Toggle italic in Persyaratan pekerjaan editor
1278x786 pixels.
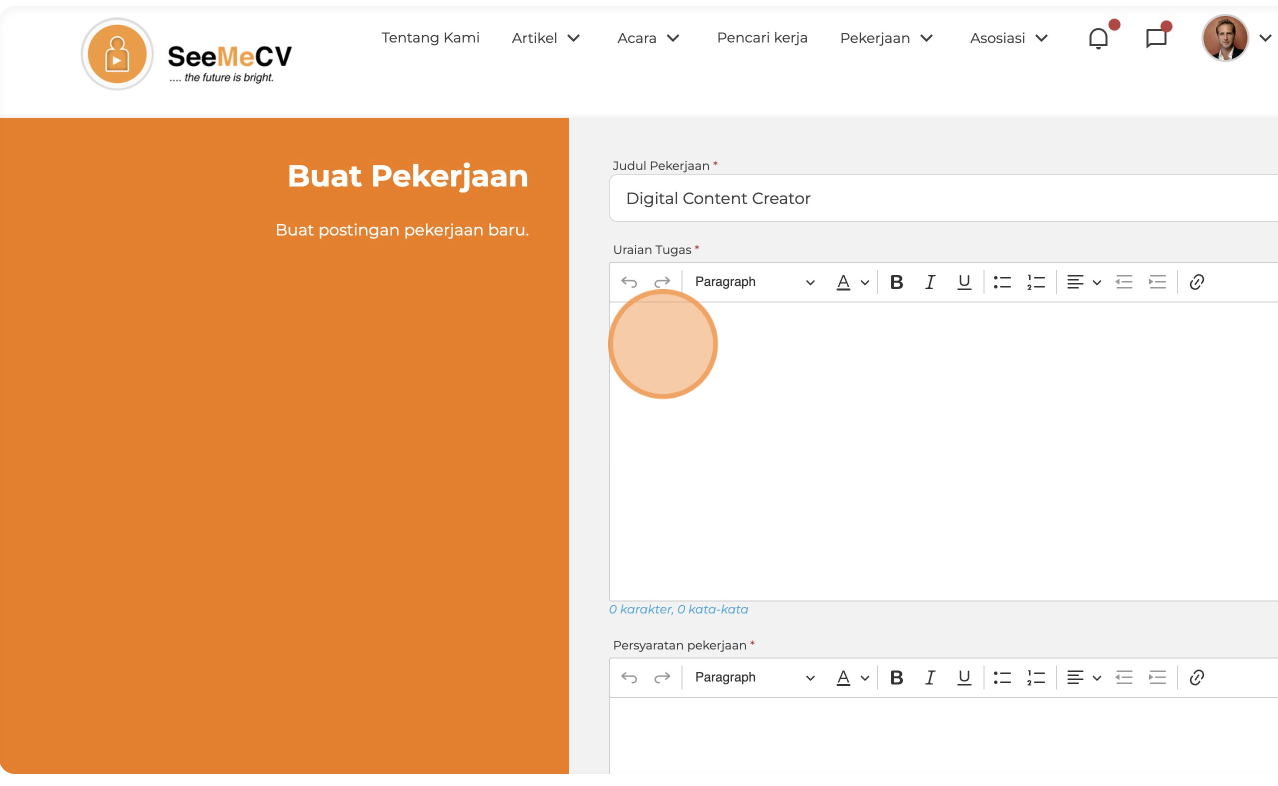[930, 678]
